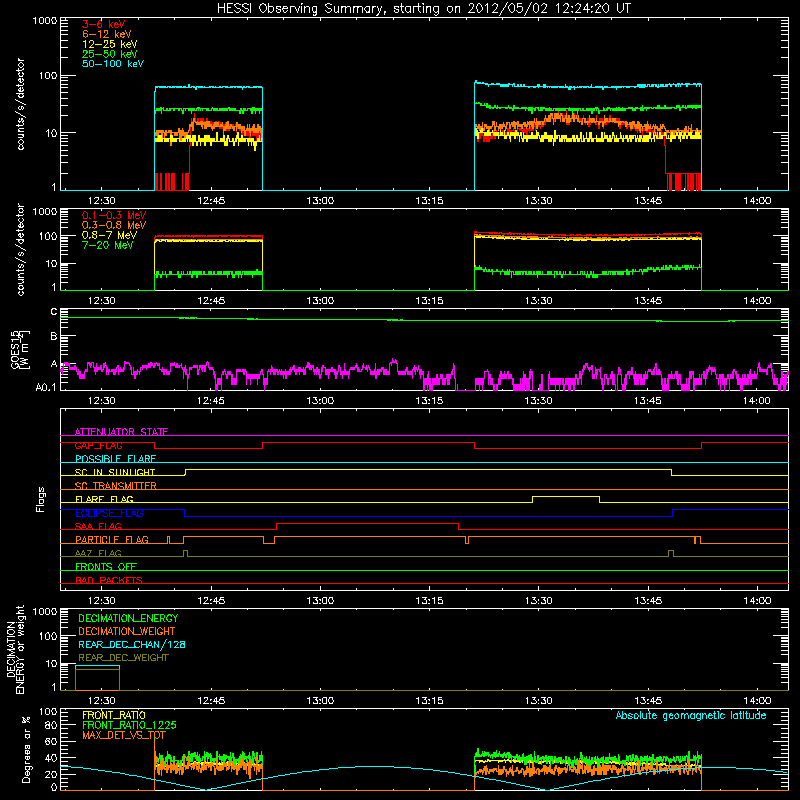Select the AAZ_FLAG label

coord(98,553)
